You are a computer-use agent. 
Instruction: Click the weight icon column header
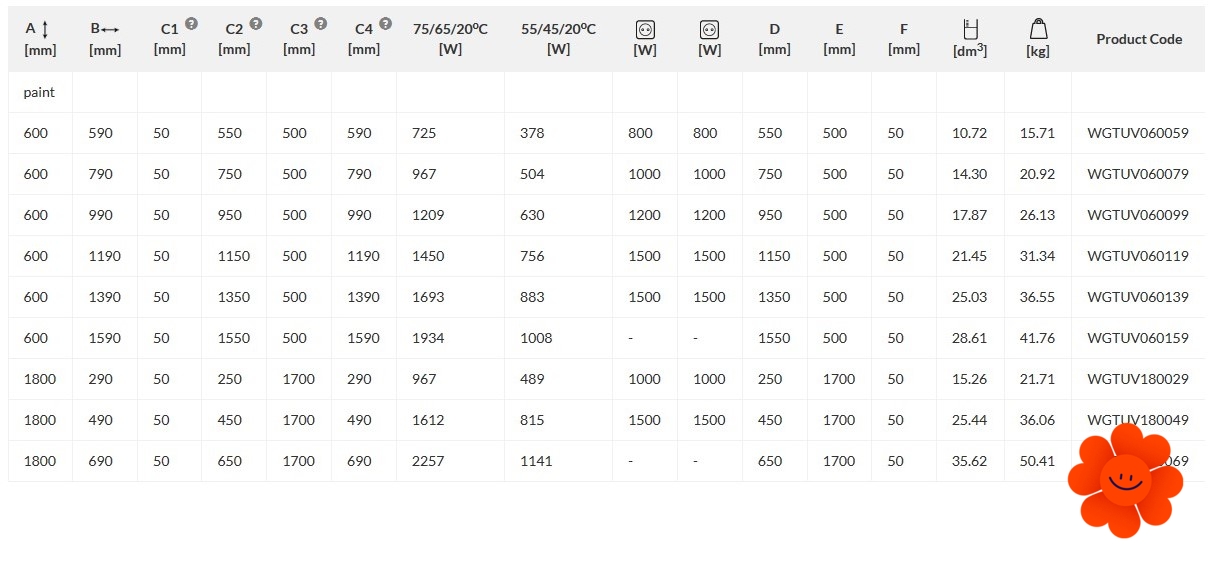click(1038, 29)
